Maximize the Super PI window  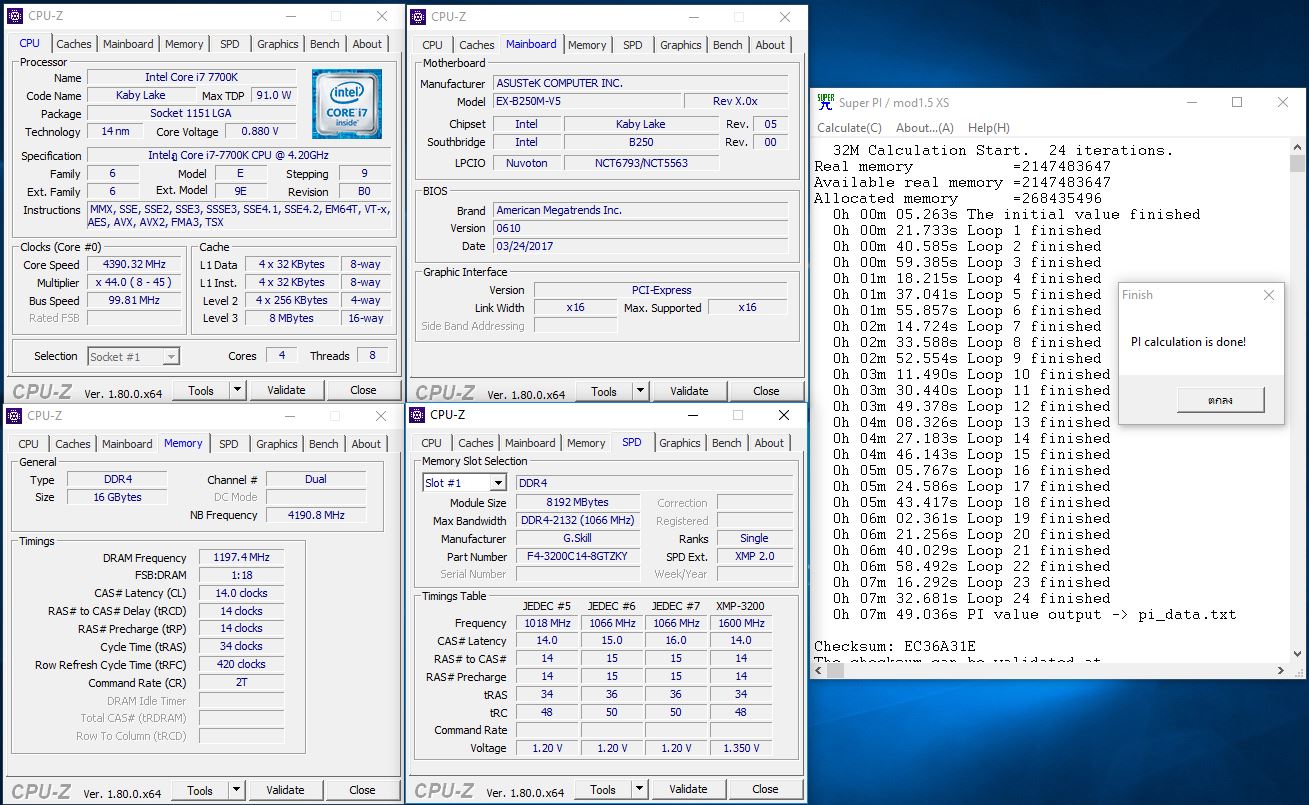1236,102
